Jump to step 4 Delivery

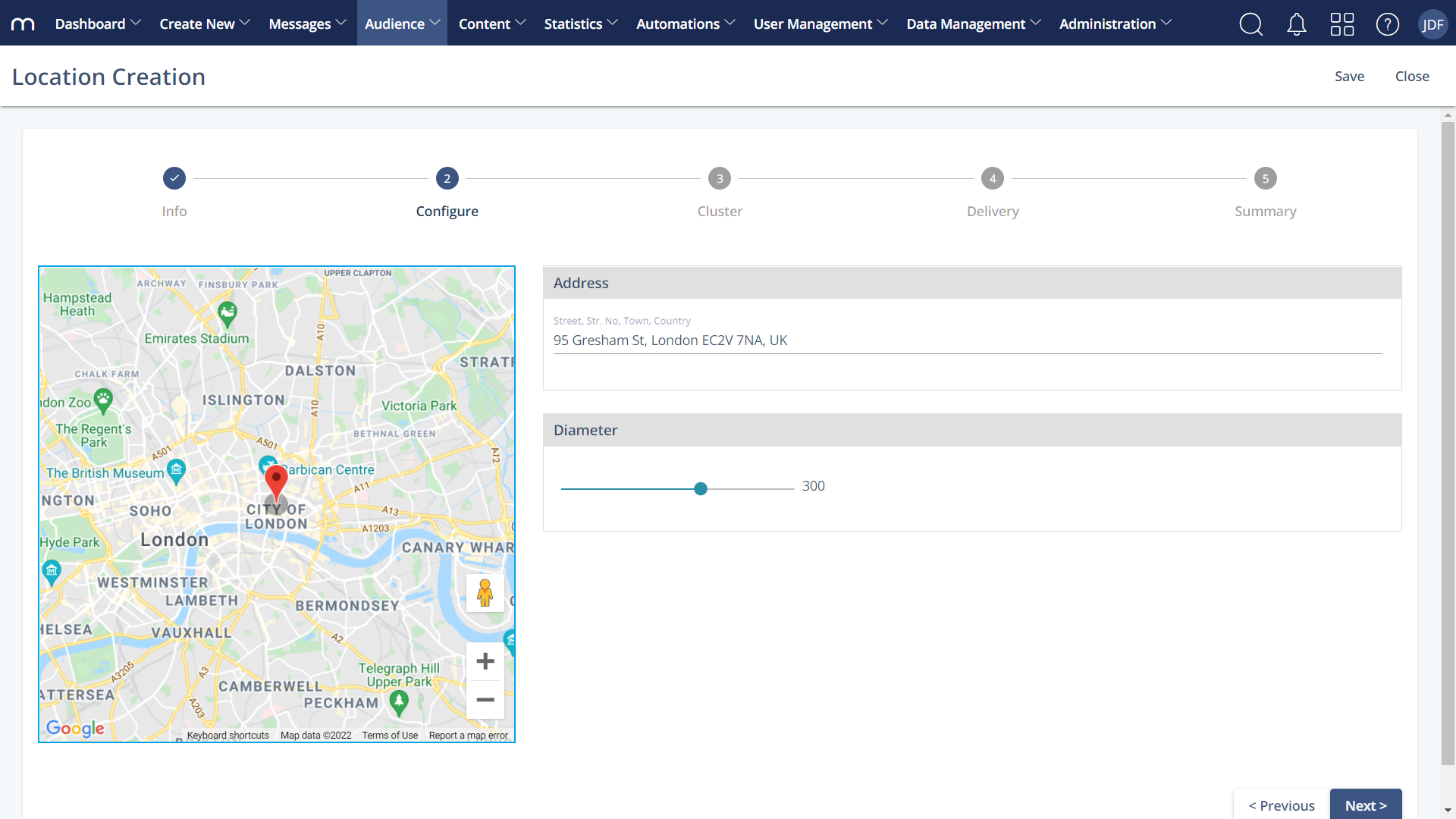pos(993,178)
